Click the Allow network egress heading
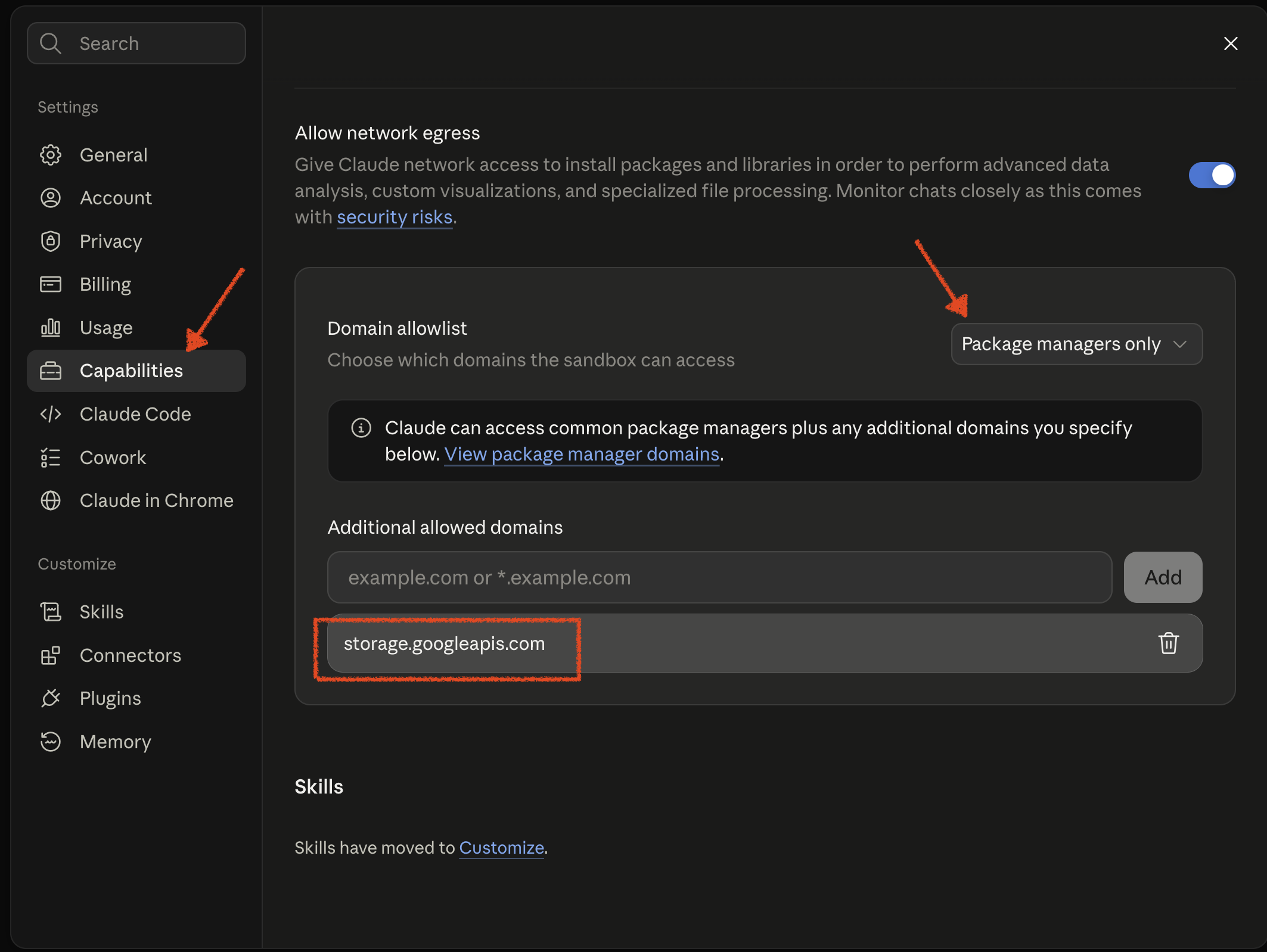Viewport: 1267px width, 952px height. [387, 133]
